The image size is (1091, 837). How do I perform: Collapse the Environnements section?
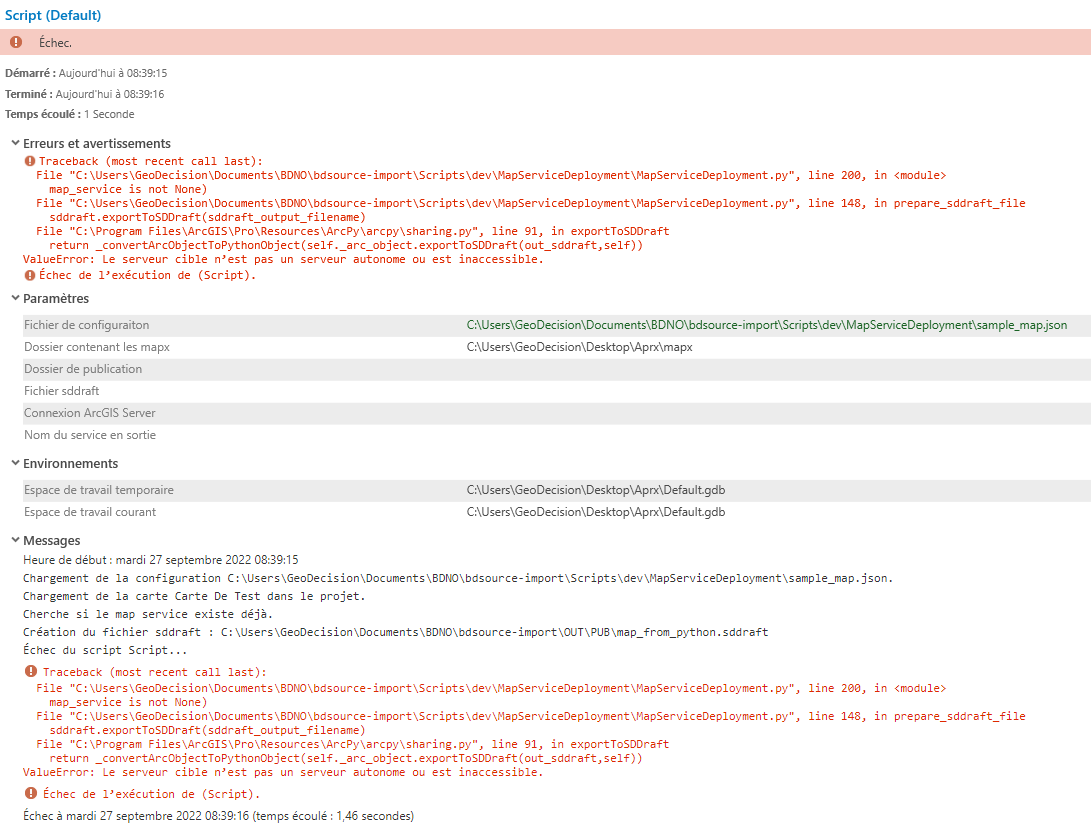click(x=14, y=464)
